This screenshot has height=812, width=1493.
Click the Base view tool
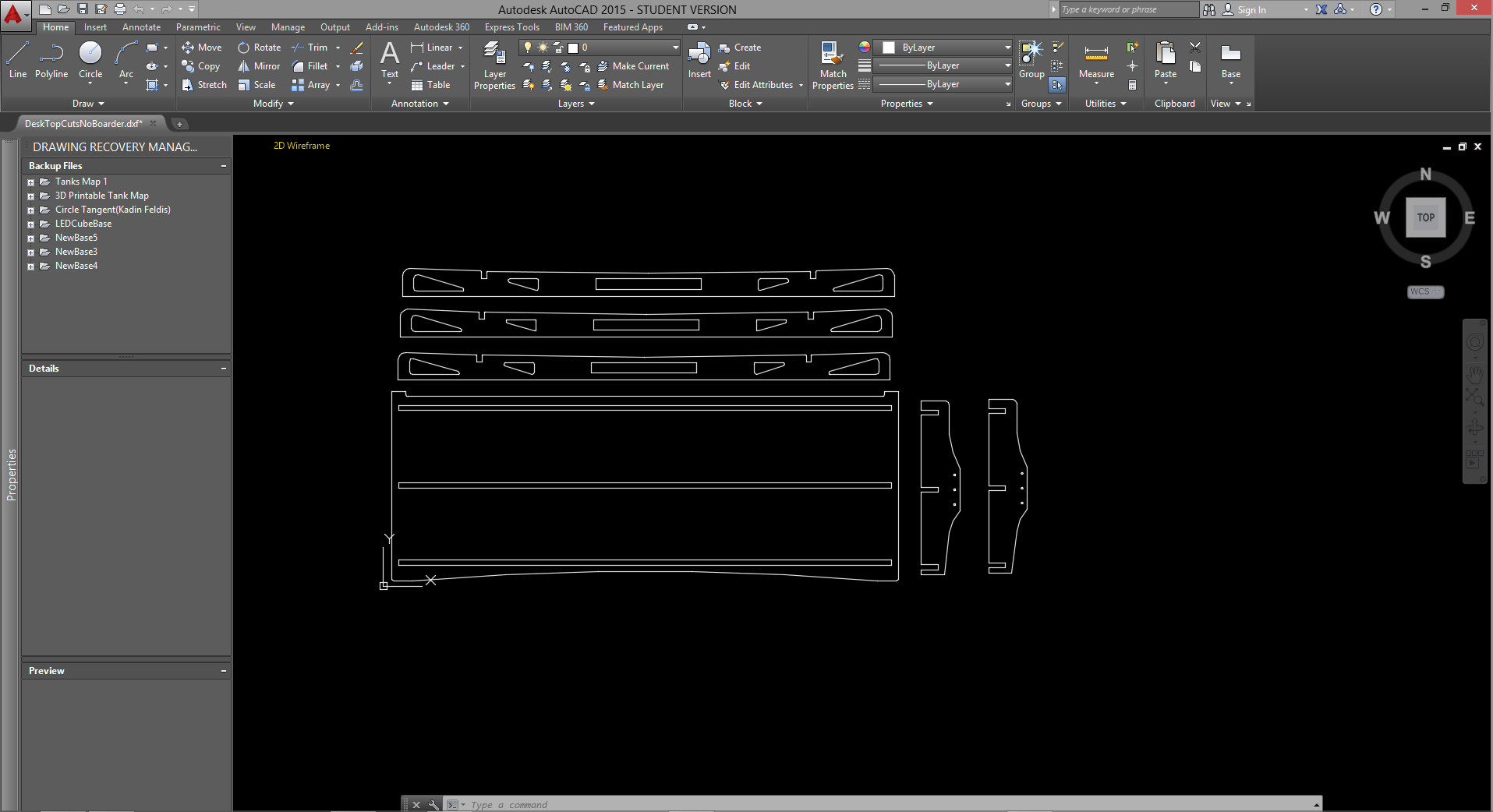[1231, 61]
